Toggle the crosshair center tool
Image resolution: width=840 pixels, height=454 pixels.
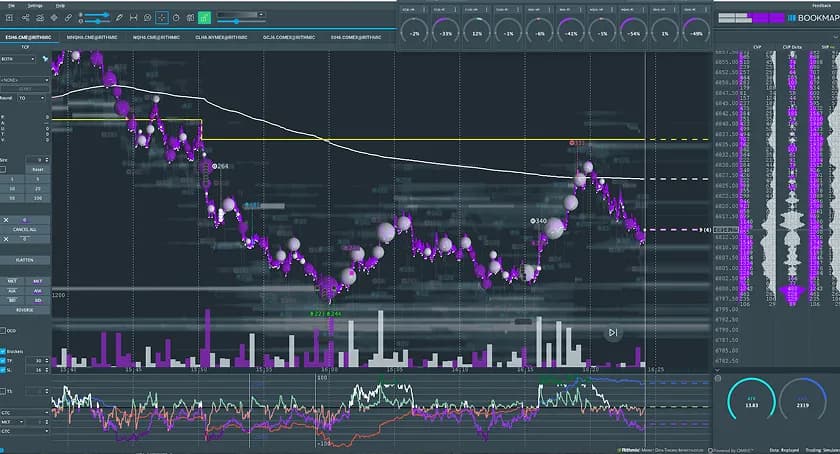coord(161,18)
